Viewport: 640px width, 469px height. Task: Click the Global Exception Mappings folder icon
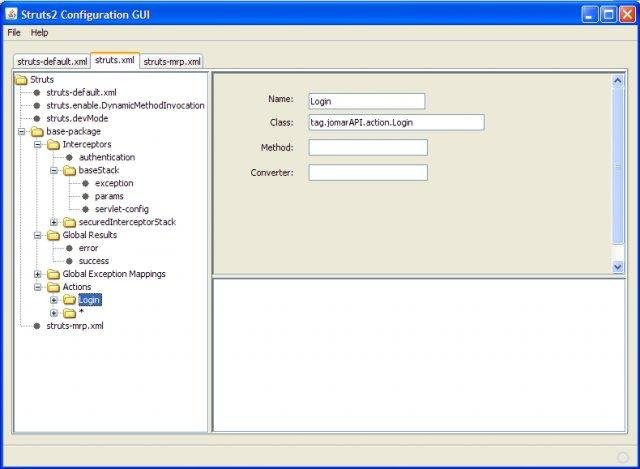point(53,274)
